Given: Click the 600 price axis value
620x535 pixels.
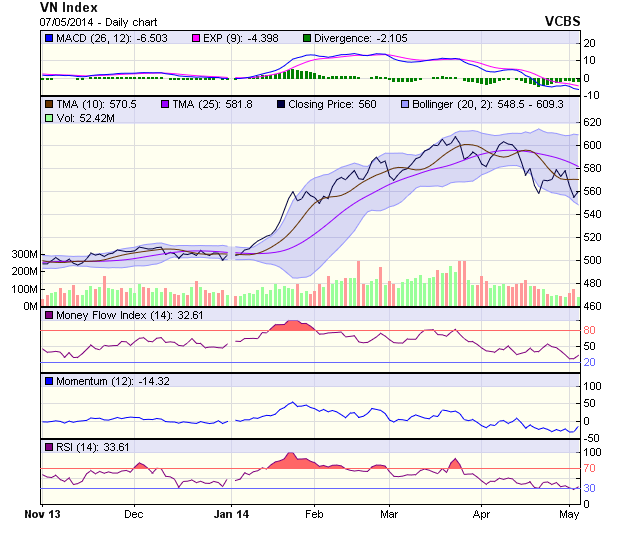Looking at the screenshot, I should (x=594, y=145).
